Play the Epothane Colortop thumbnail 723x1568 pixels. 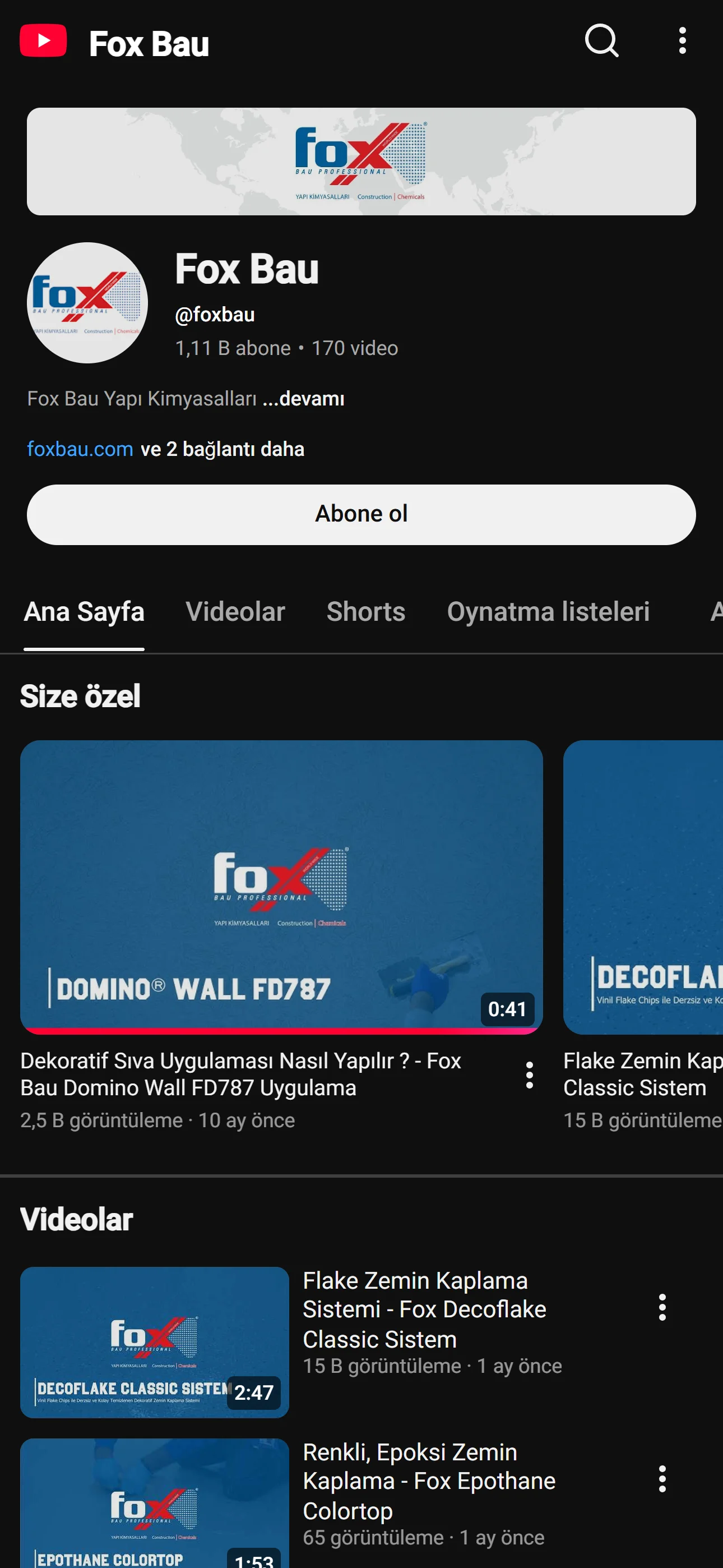(155, 1503)
